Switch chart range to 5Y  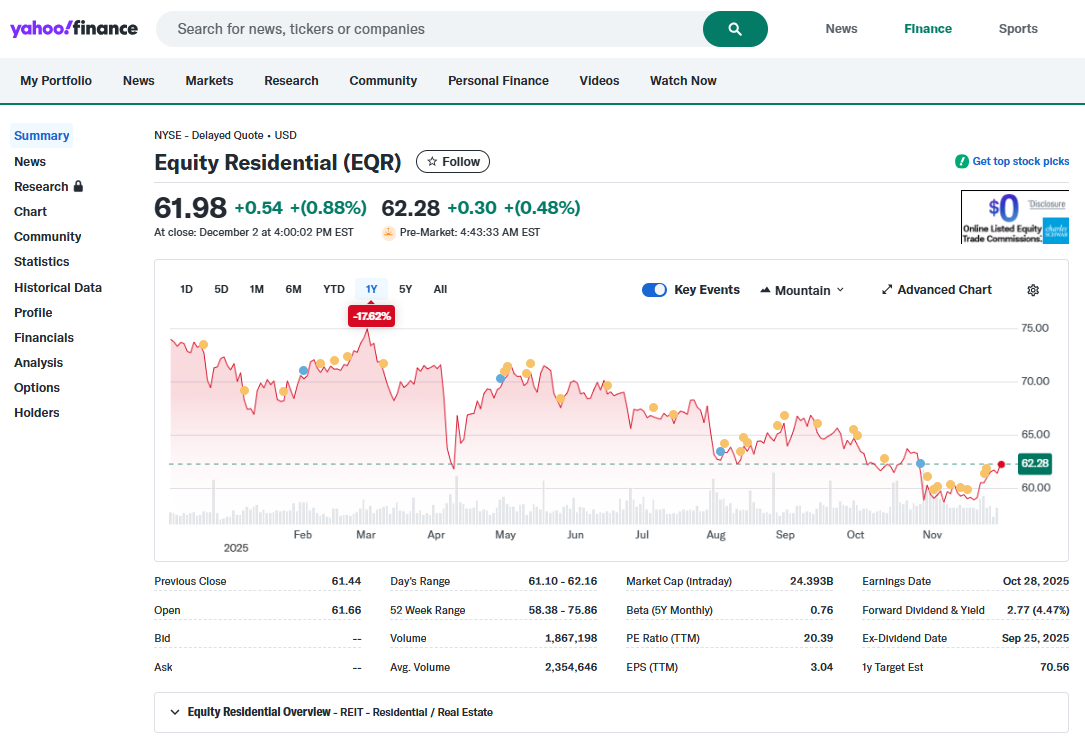click(x=405, y=289)
